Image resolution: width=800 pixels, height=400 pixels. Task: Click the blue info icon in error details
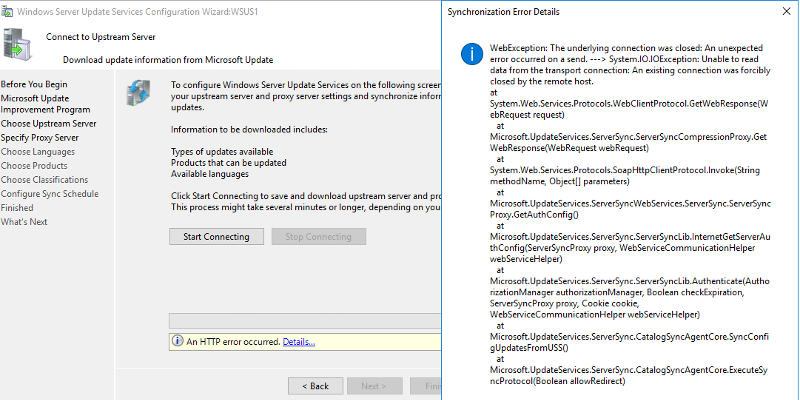point(471,54)
